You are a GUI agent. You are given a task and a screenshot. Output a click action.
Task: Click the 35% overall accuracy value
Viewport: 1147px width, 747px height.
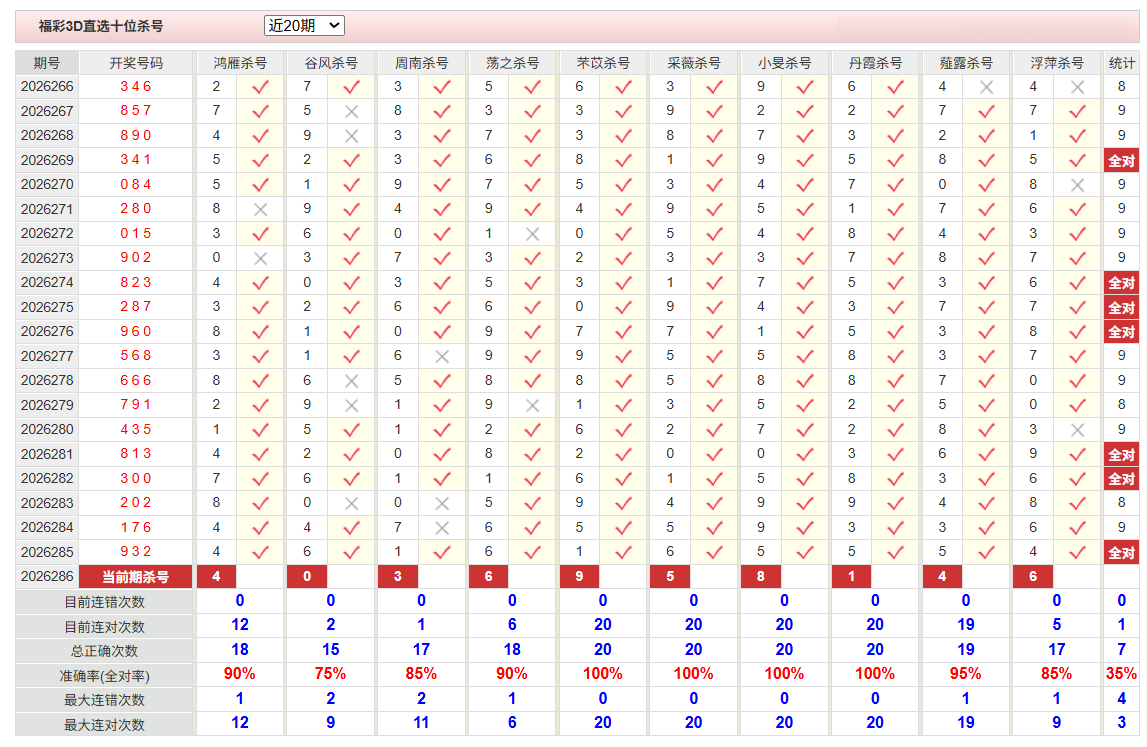1121,674
